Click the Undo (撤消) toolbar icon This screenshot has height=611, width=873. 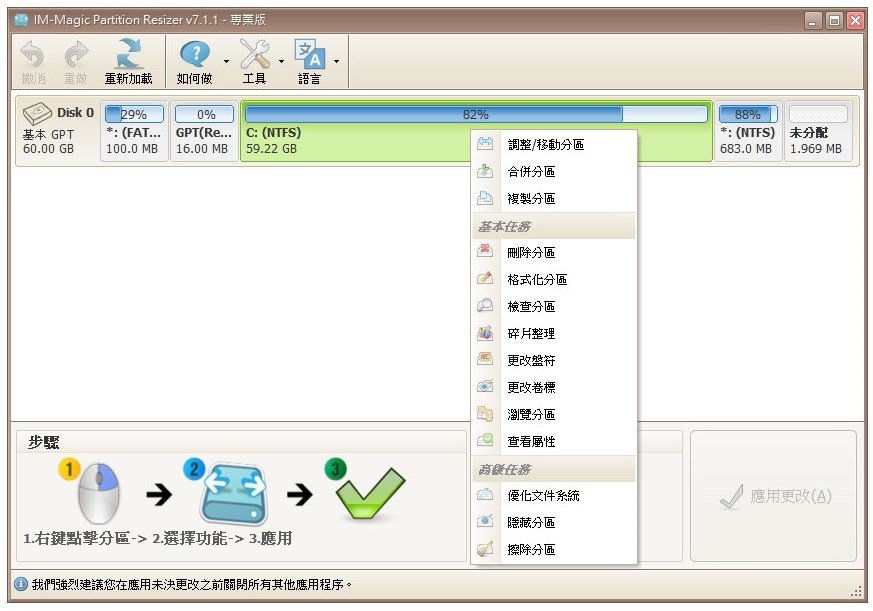tap(33, 55)
